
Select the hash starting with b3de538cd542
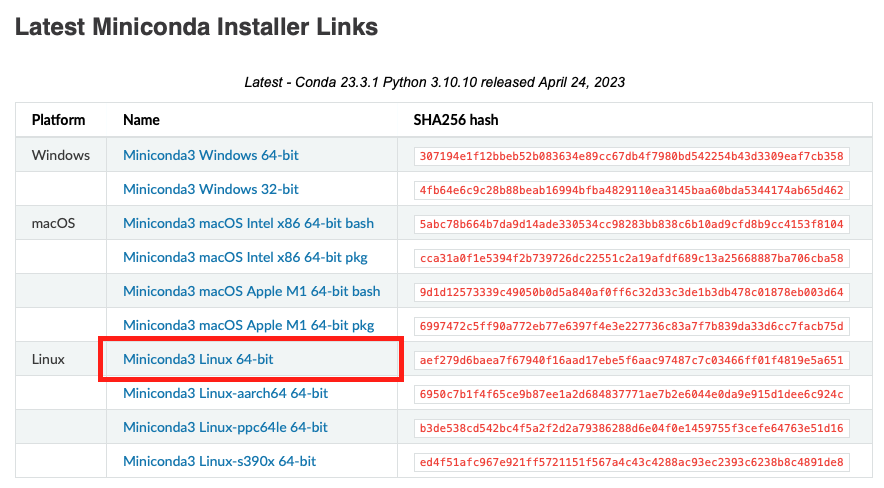click(x=631, y=428)
